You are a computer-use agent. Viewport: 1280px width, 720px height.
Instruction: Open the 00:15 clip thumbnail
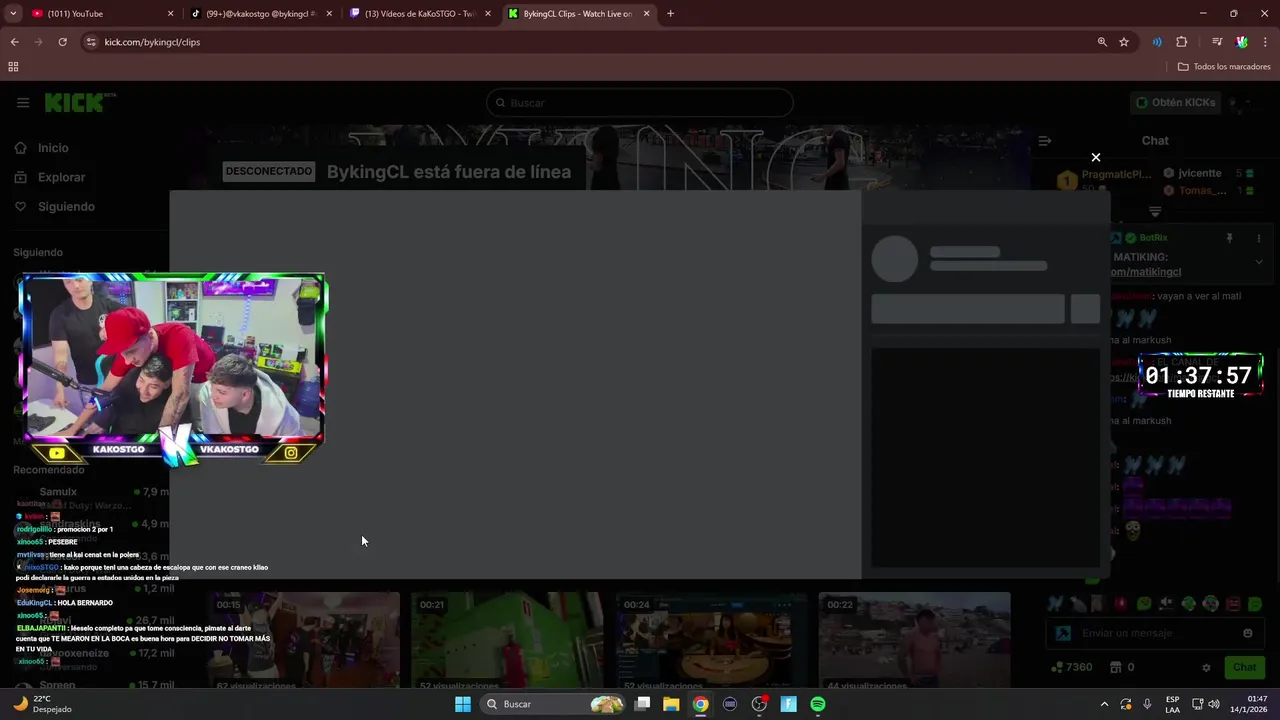[x=304, y=640]
